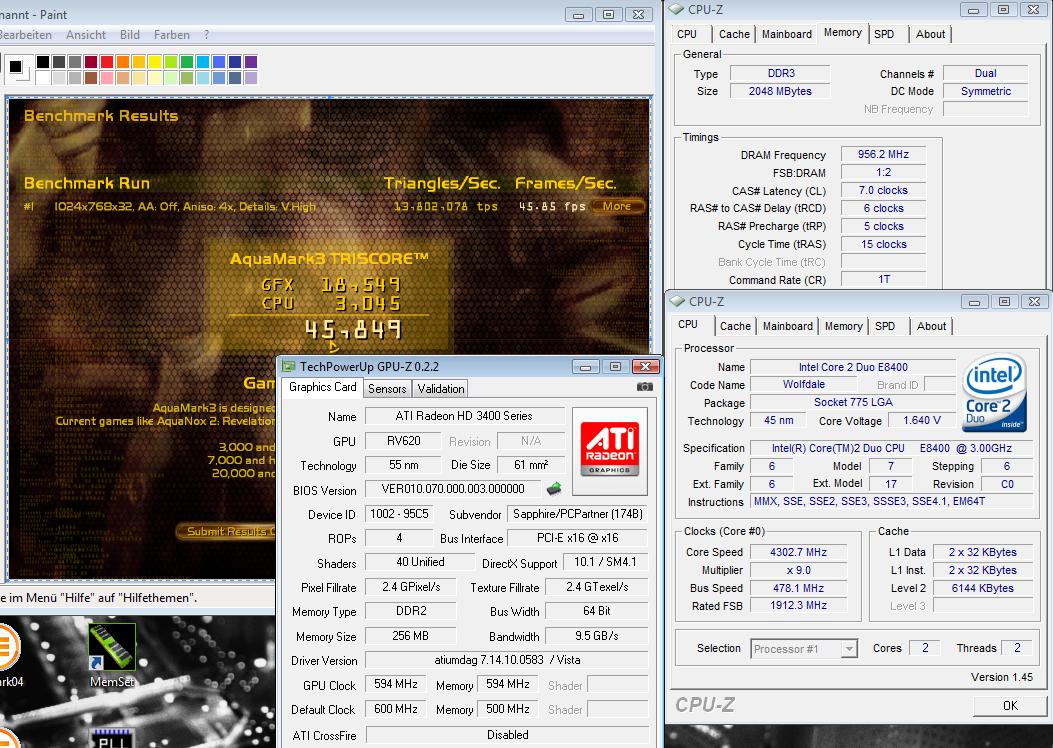Click the Device ID value 1002 - 95C5
1053x748 pixels.
coord(399,514)
